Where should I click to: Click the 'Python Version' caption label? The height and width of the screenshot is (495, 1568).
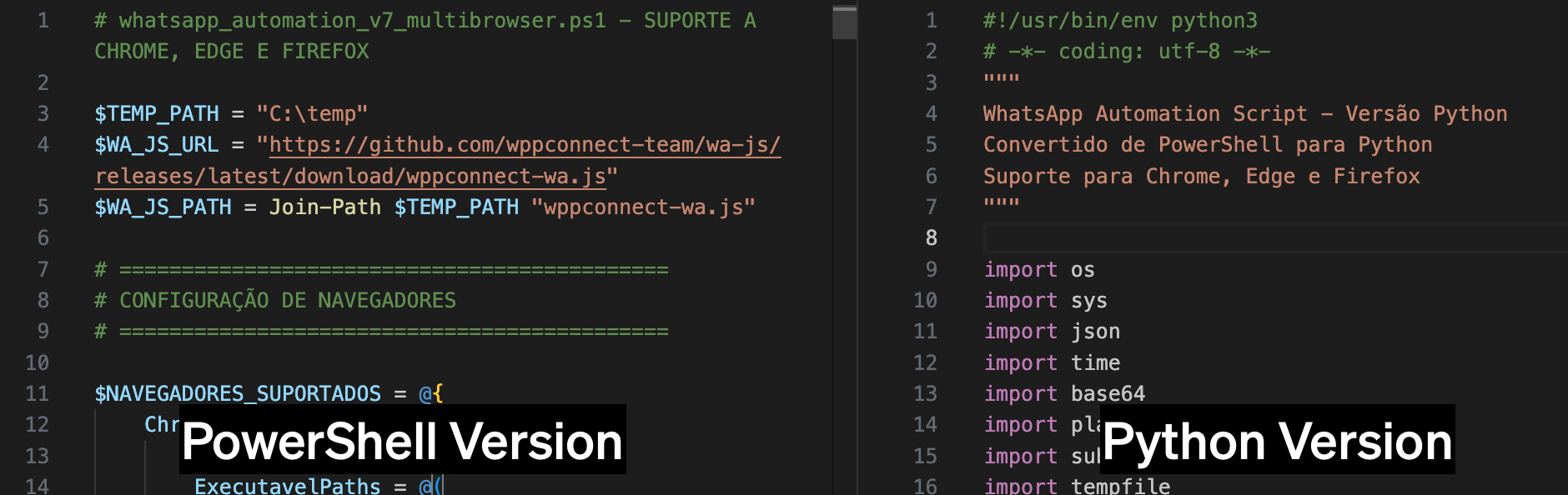point(1277,440)
